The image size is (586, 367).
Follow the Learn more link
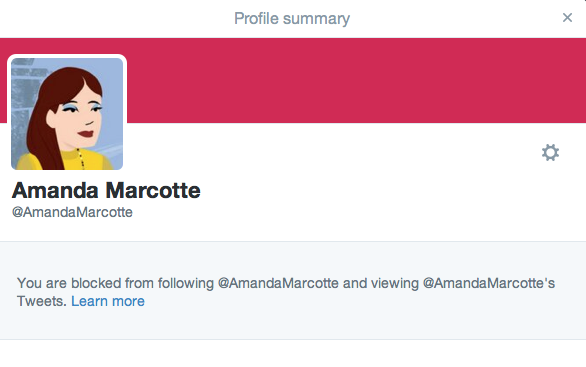tap(108, 301)
